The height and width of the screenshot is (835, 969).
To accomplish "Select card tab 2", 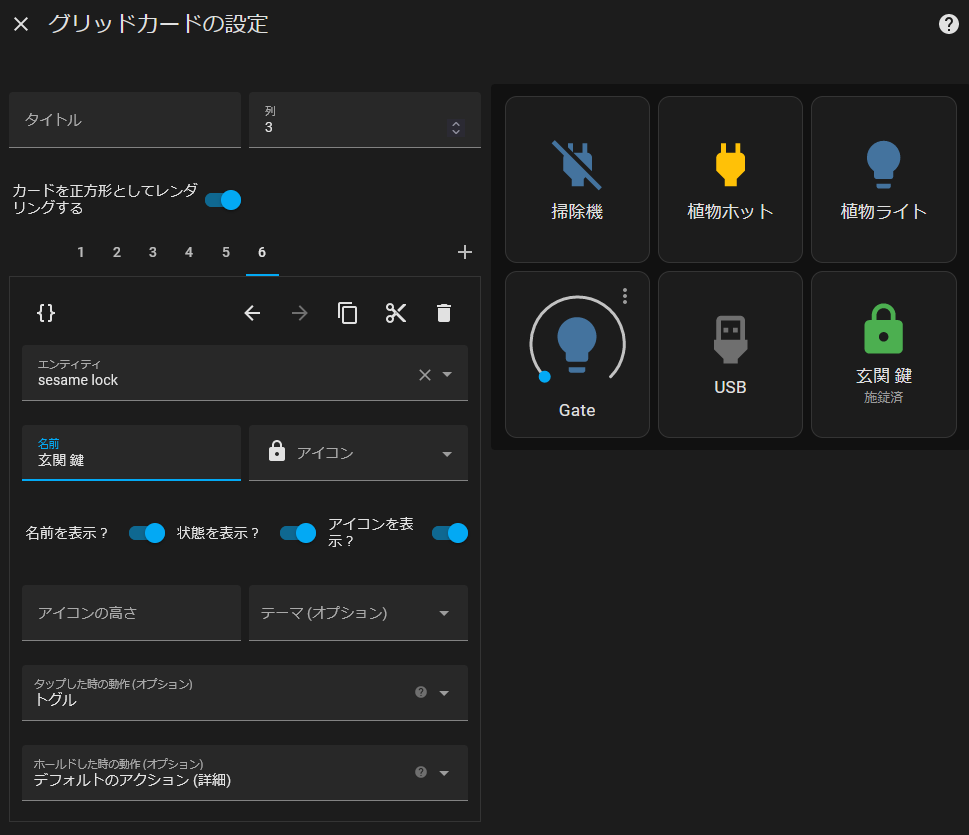I will (x=117, y=252).
